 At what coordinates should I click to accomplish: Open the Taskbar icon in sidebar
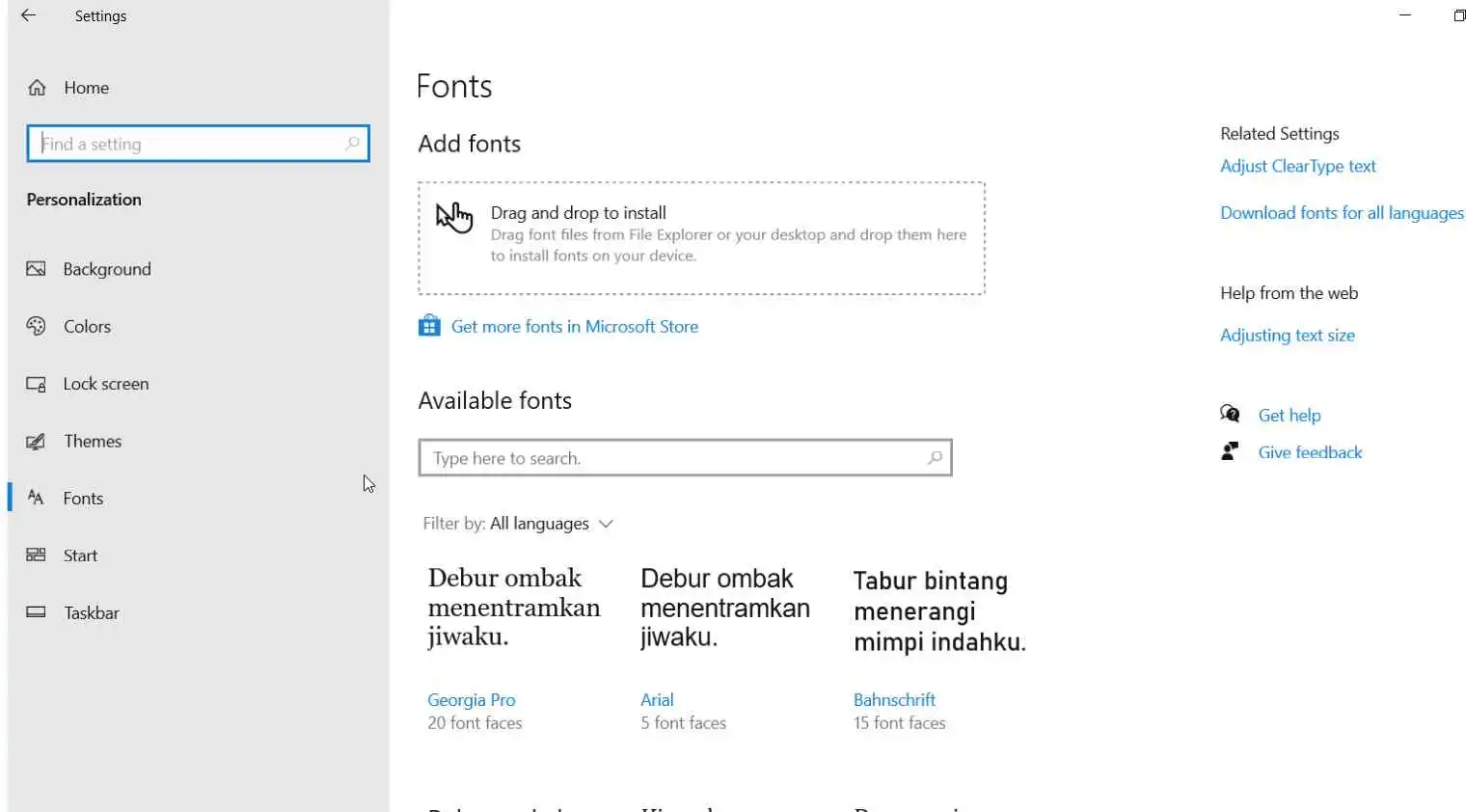(x=36, y=612)
